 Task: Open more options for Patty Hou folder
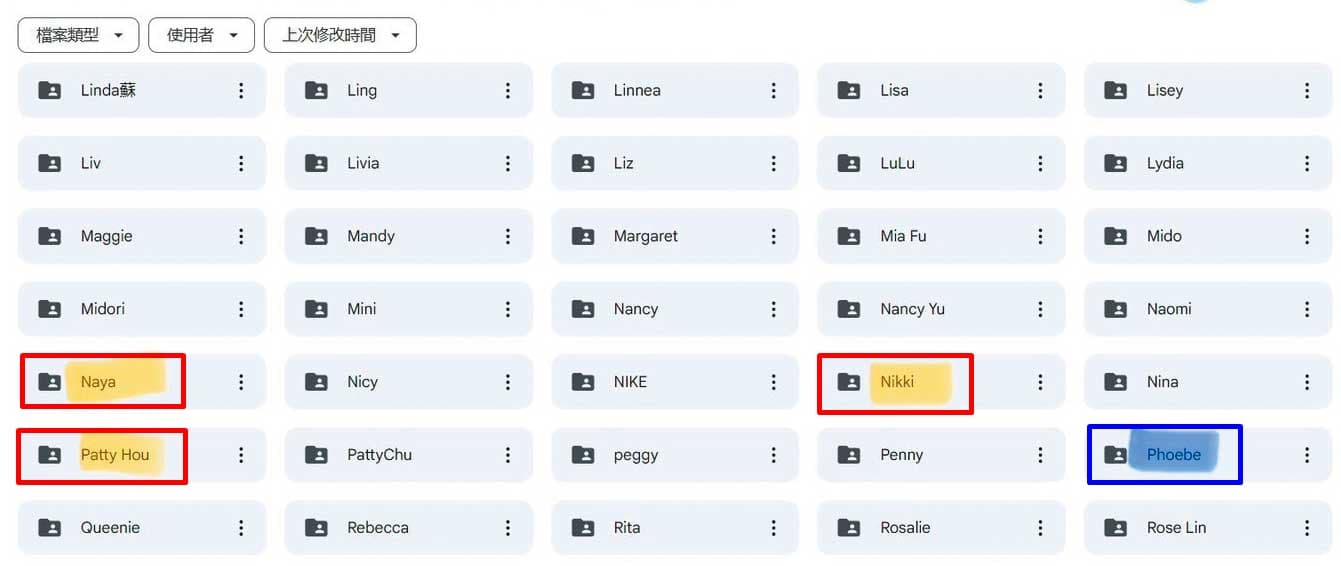[x=241, y=455]
